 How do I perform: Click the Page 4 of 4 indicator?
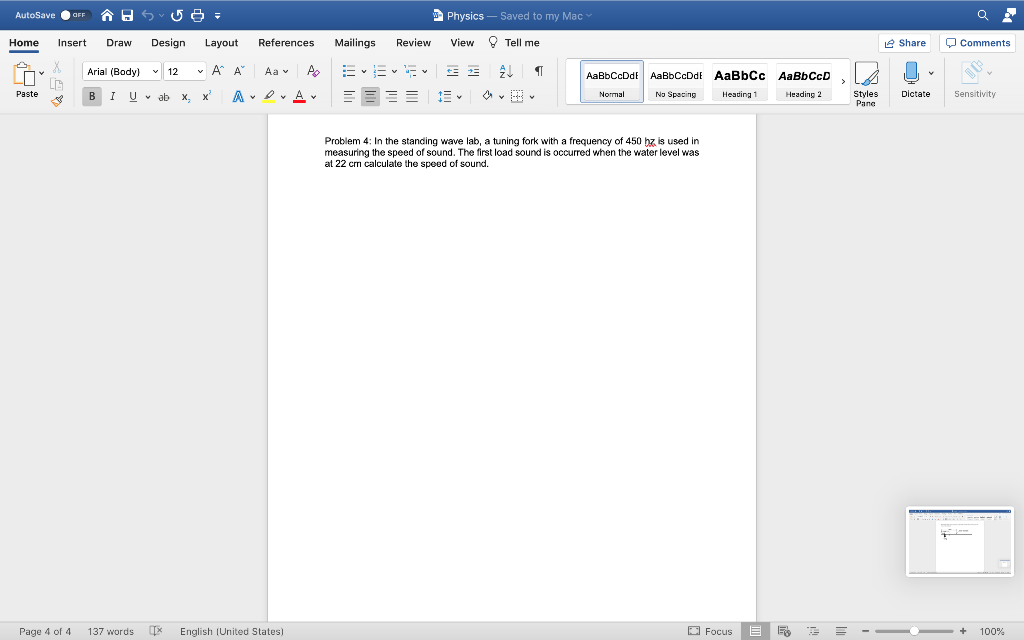pyautogui.click(x=45, y=631)
